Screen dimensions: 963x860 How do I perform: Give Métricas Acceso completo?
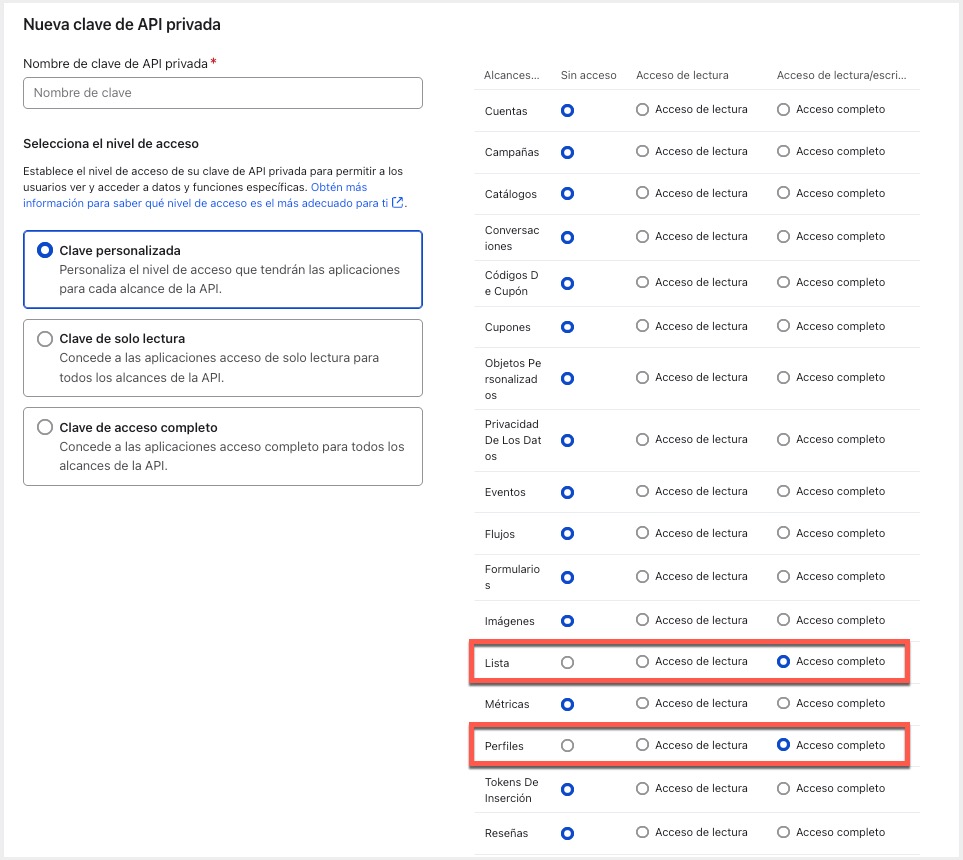coord(784,704)
